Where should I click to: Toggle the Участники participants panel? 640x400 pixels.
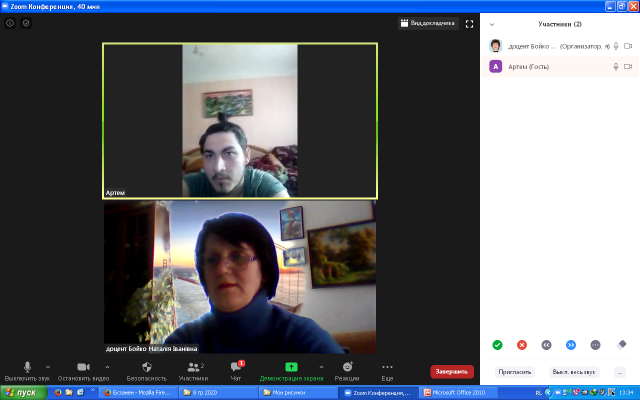point(193,371)
